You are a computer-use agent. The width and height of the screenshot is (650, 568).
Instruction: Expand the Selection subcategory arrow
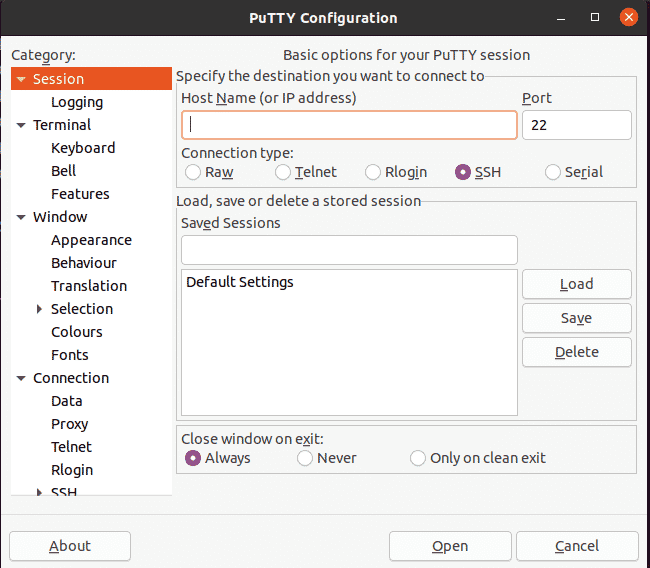click(39, 309)
